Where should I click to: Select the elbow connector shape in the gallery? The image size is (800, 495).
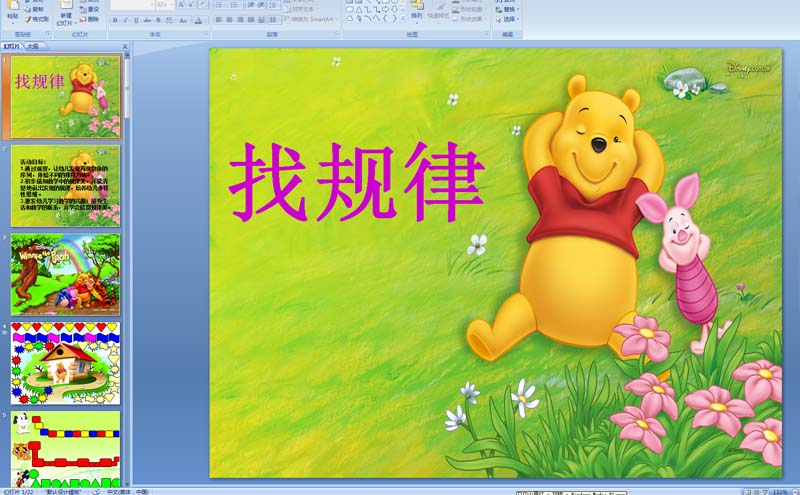(x=368, y=9)
